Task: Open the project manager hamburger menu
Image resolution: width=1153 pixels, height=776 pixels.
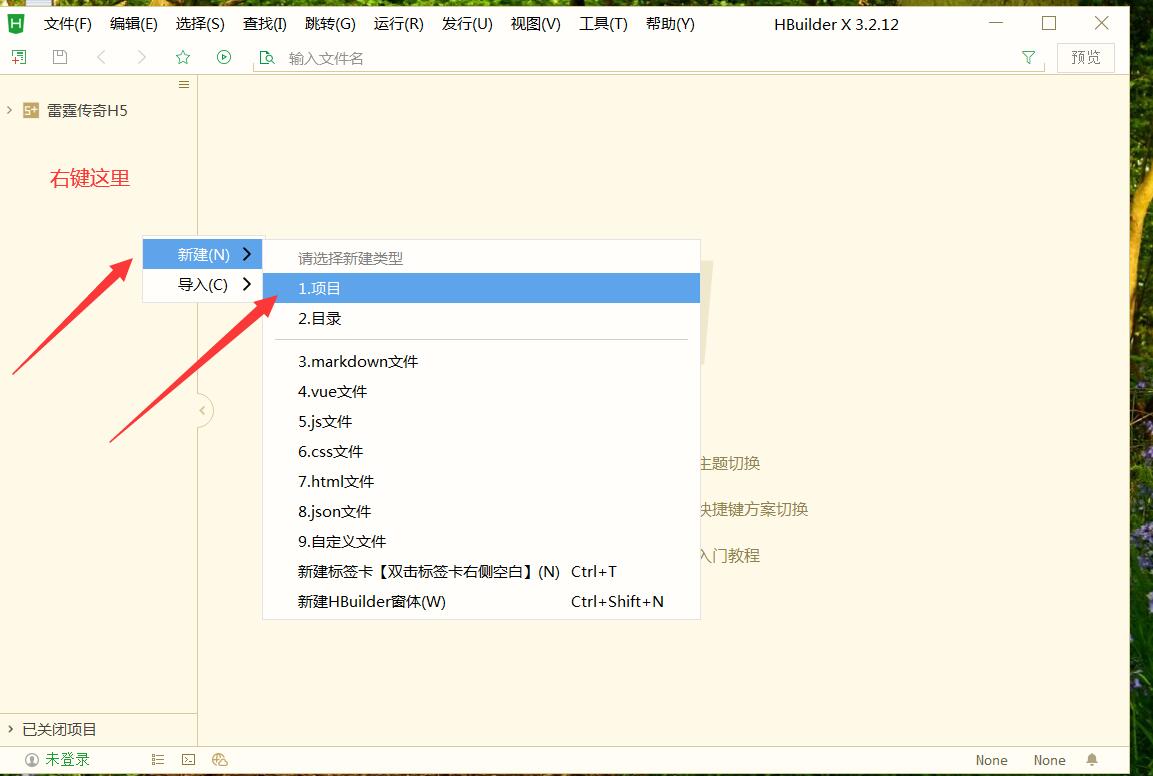Action: pyautogui.click(x=184, y=85)
